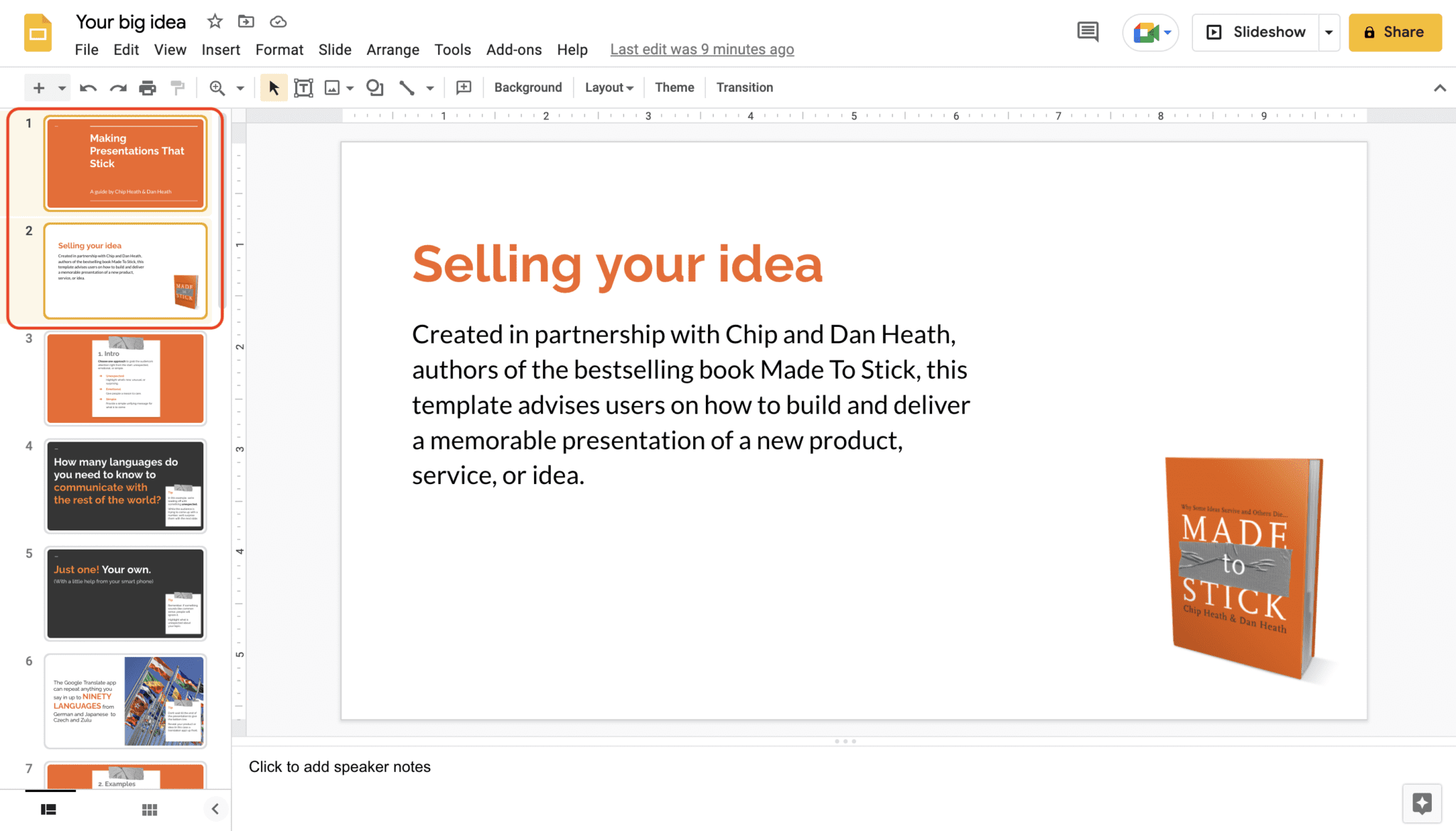This screenshot has width=1456, height=831.
Task: Open the Shape tool
Action: click(x=375, y=87)
